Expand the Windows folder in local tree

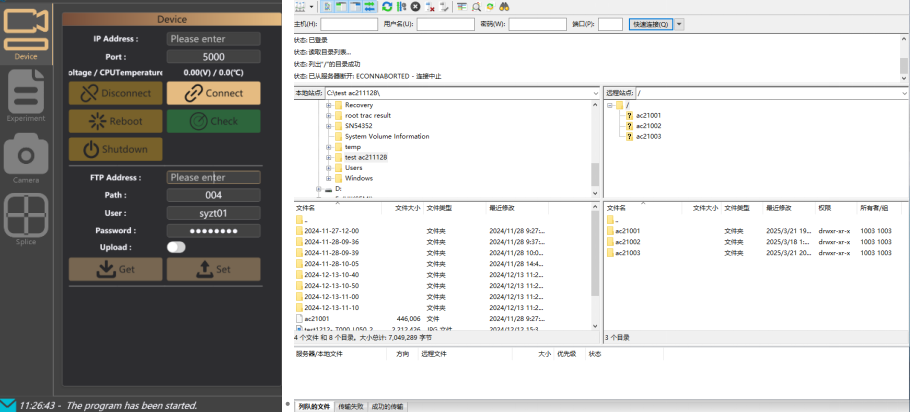tap(328, 178)
